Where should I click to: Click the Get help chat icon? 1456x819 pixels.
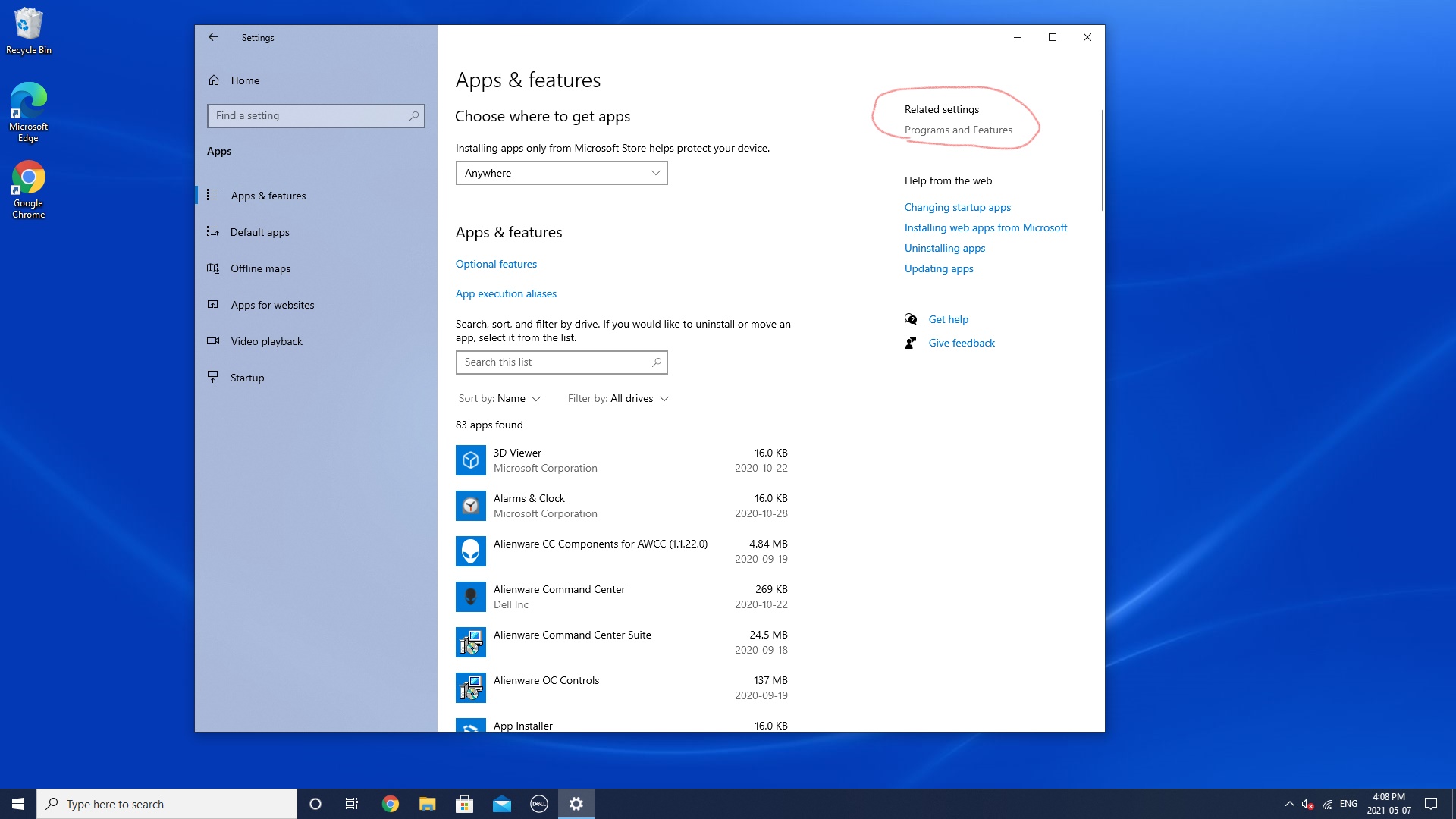tap(911, 319)
